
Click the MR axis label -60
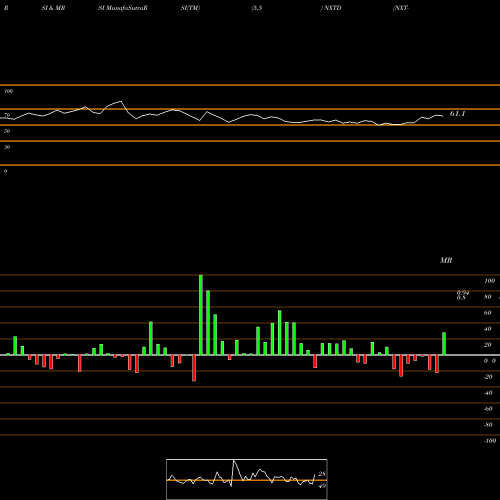tap(488, 409)
